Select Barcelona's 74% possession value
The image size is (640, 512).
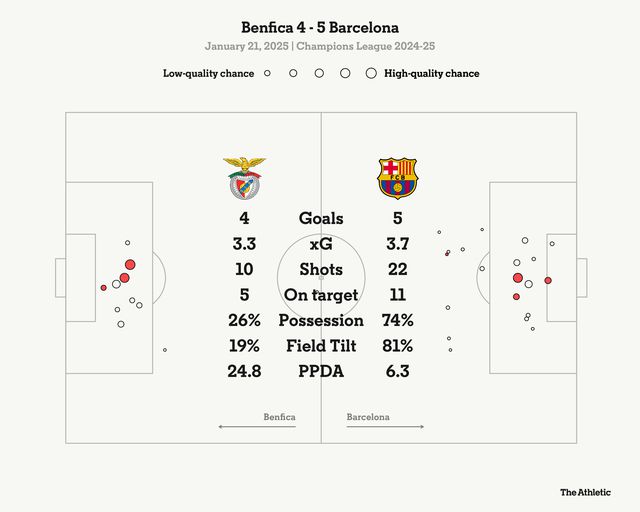(397, 321)
